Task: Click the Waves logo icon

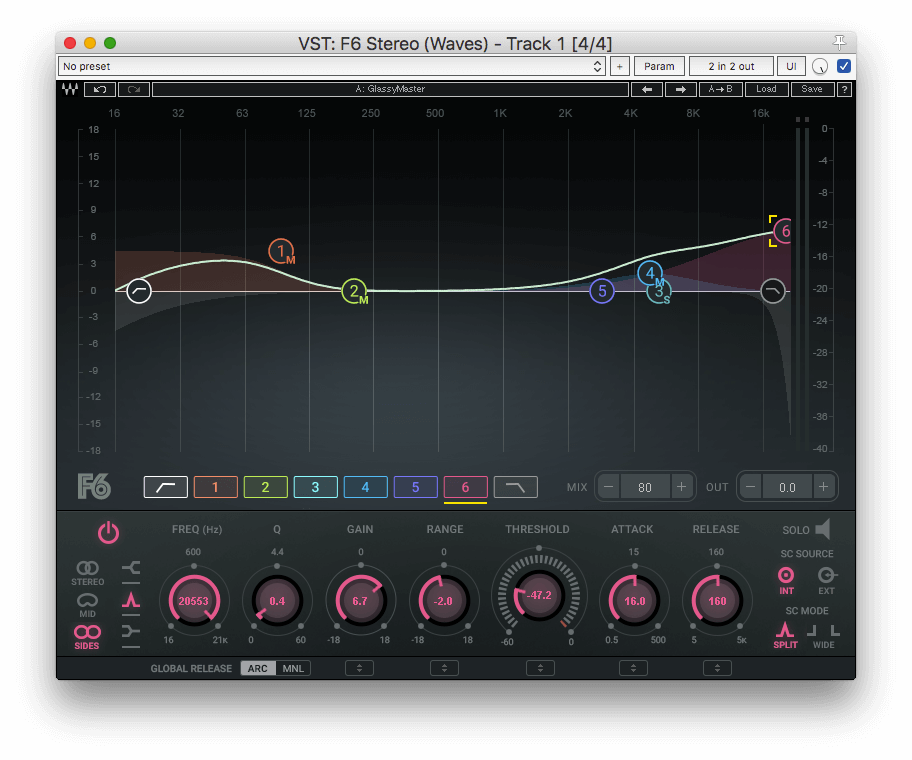Action: (x=70, y=89)
